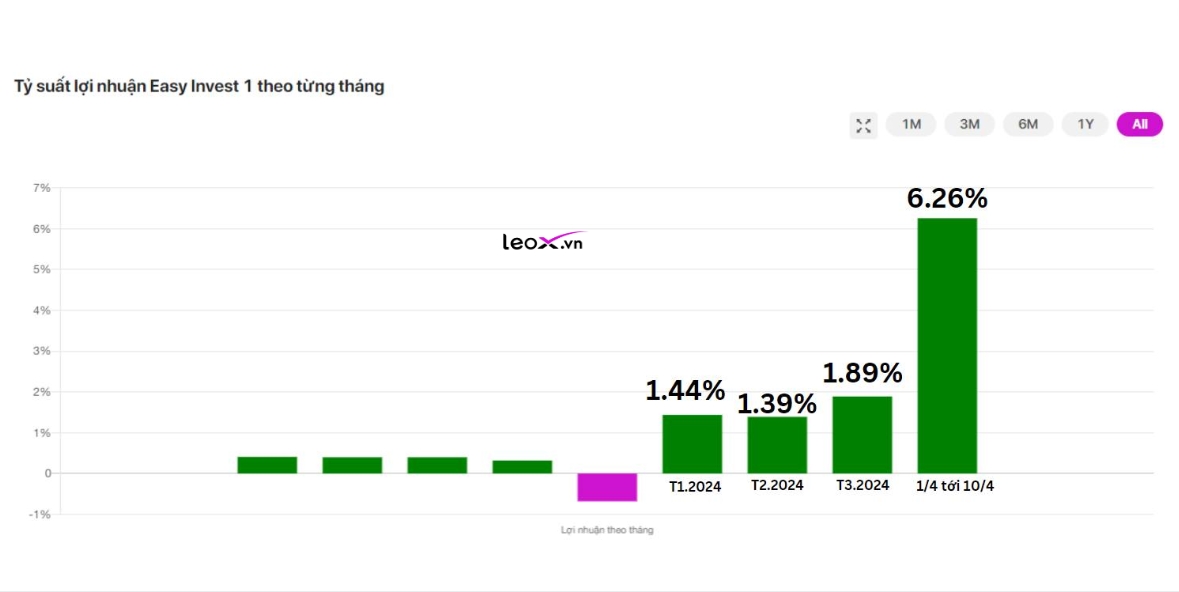The image size is (1179, 592).
Task: Click the 'Lợi nhuận theo tháng' axis caption
Action: tap(607, 530)
